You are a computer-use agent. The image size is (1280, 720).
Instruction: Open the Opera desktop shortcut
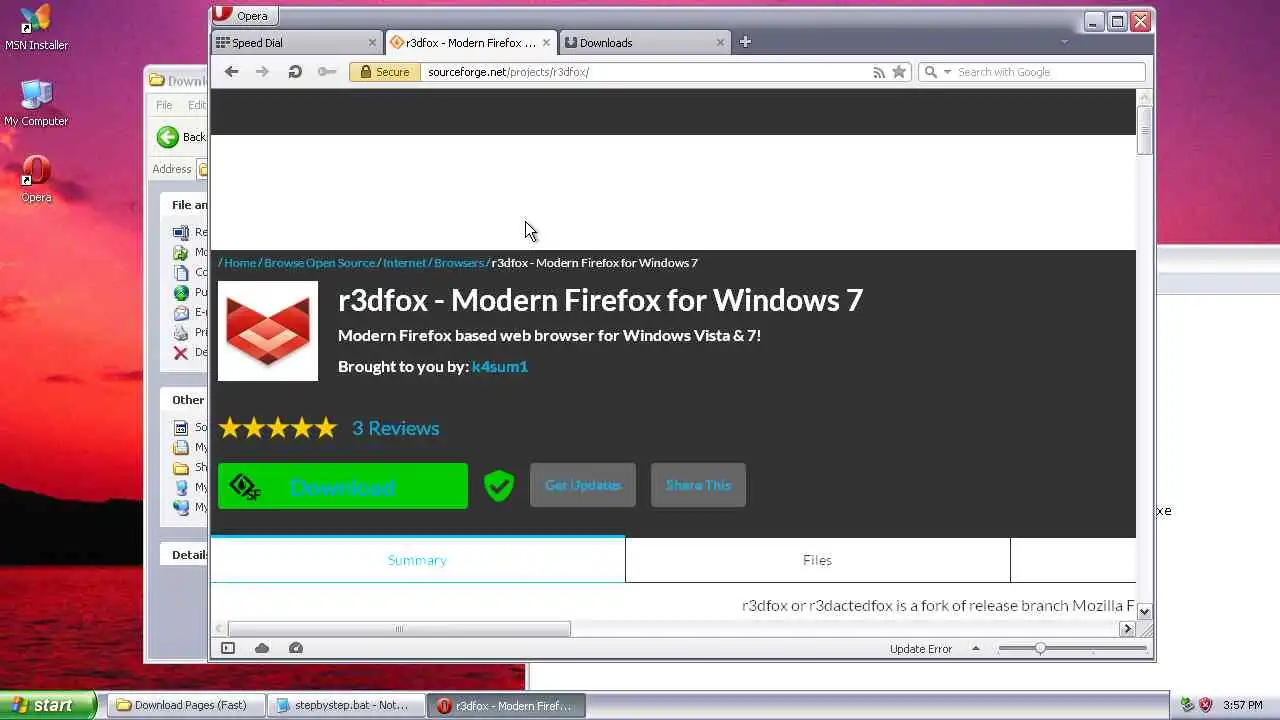tap(36, 179)
